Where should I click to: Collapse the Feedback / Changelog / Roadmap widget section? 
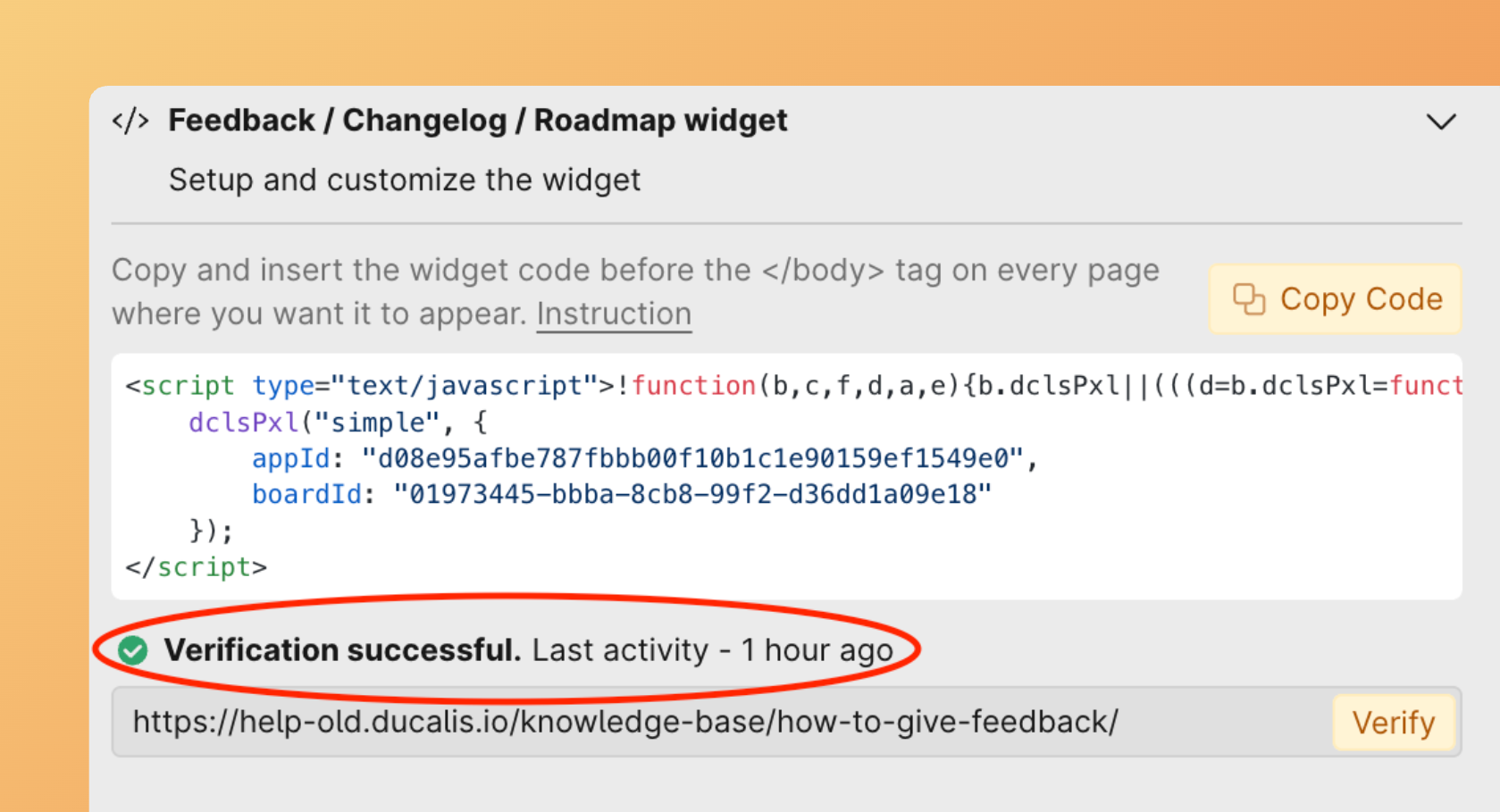(1440, 122)
